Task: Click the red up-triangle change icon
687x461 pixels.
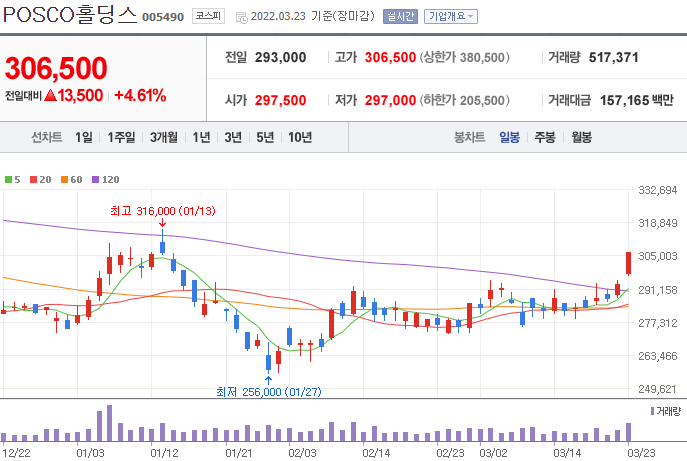Action: tap(50, 95)
